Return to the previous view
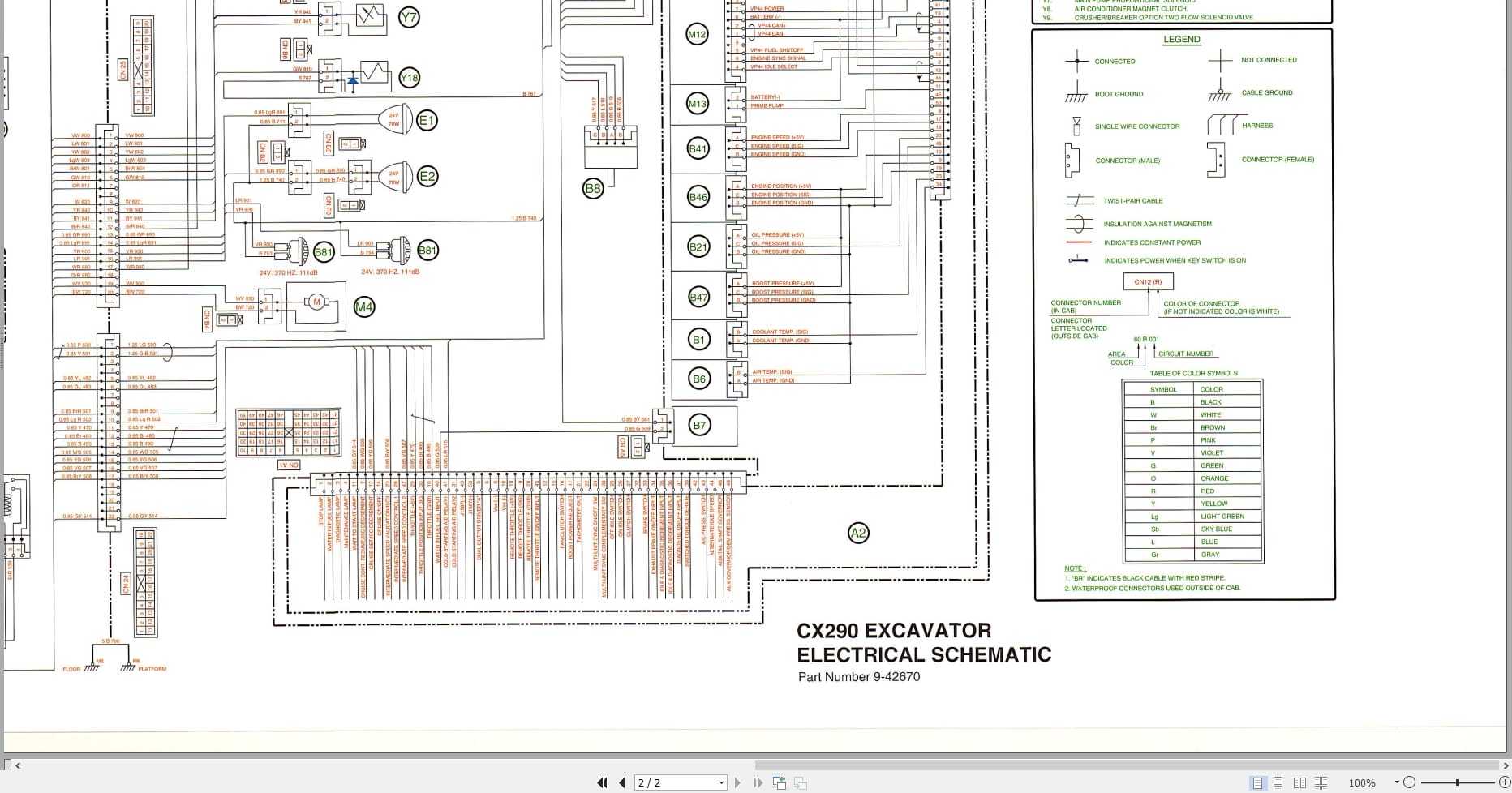The image size is (1512, 793). [x=780, y=782]
